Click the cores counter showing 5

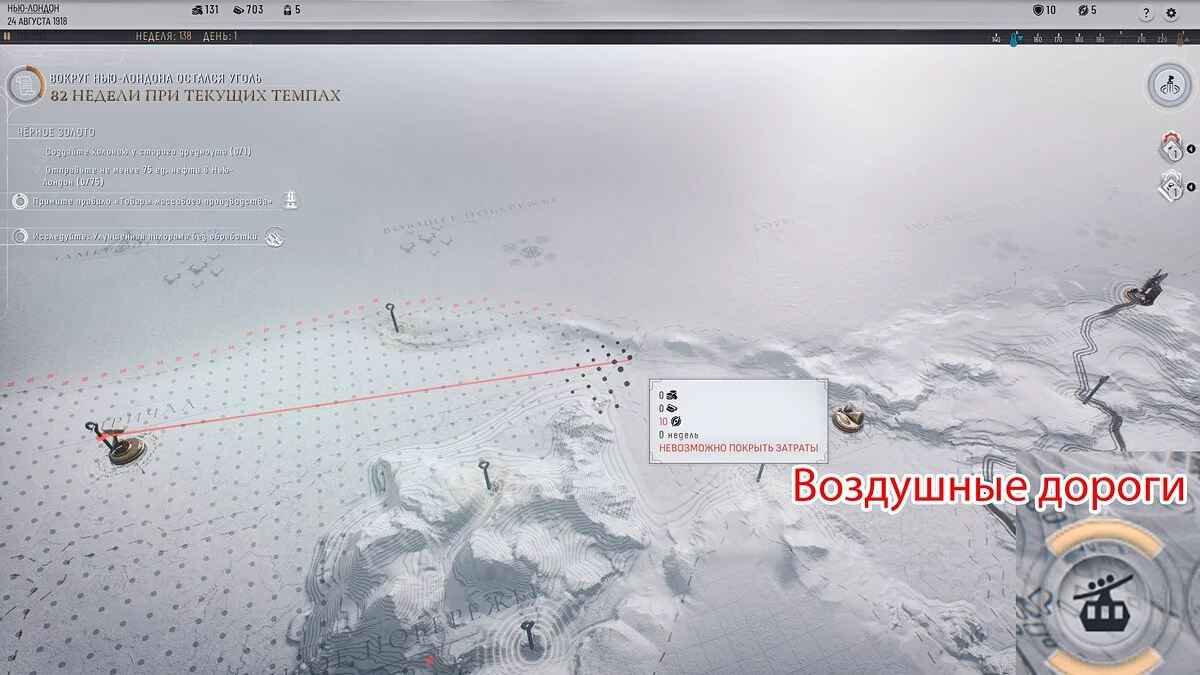point(291,10)
